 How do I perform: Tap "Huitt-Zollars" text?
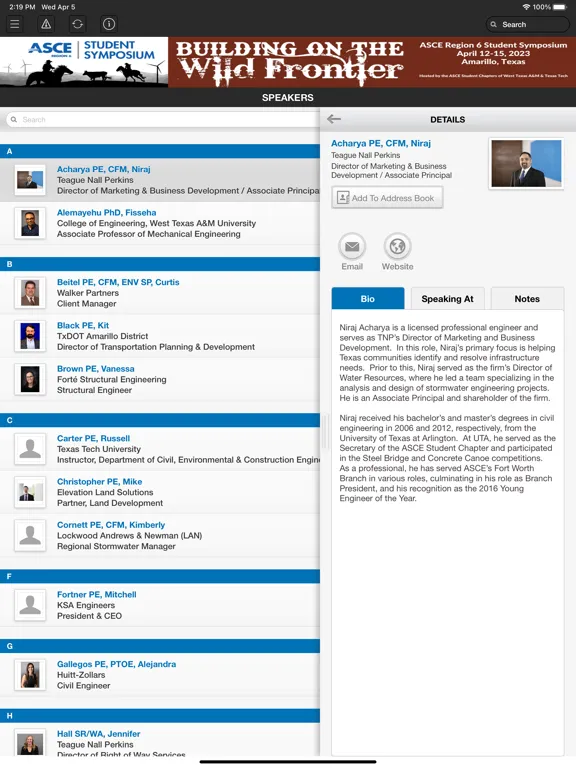click(x=81, y=675)
